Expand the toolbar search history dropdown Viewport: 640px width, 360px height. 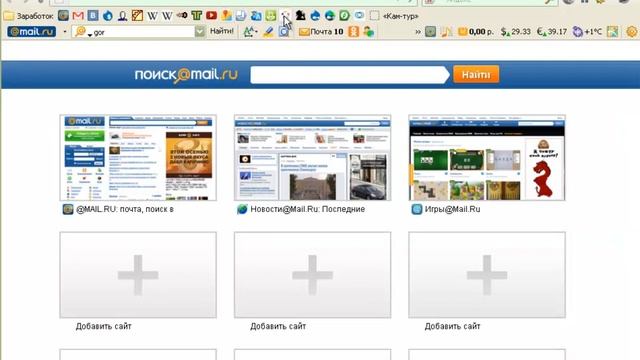point(200,32)
